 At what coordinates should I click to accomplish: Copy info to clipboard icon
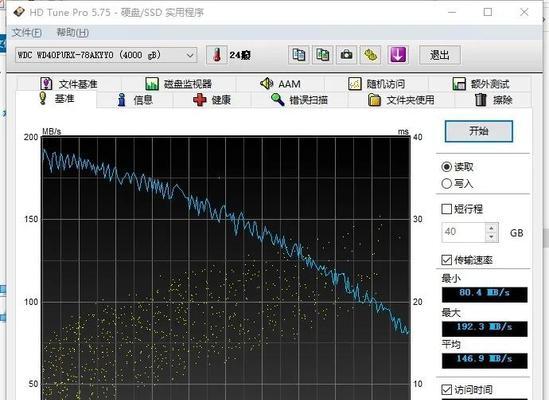(x=299, y=55)
